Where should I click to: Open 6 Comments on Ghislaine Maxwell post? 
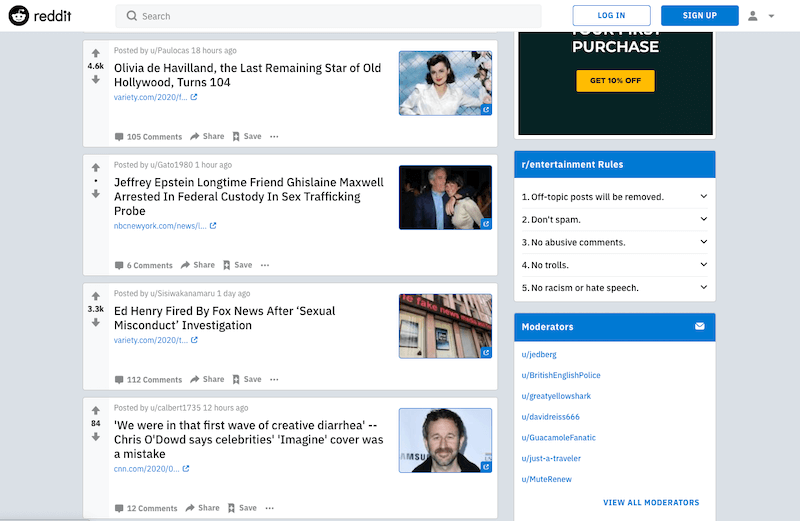click(x=144, y=265)
